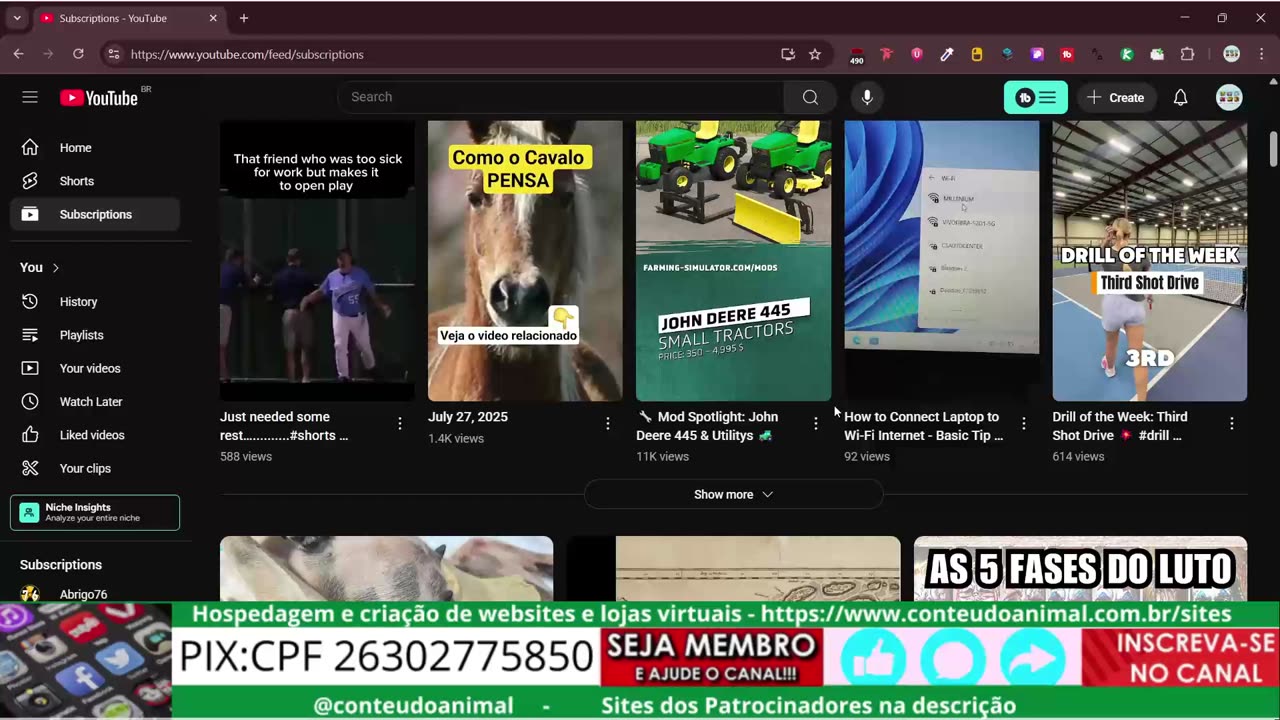The height and width of the screenshot is (720, 1280).
Task: Play the John Deere 445 tractors thumbnail
Action: 733,261
